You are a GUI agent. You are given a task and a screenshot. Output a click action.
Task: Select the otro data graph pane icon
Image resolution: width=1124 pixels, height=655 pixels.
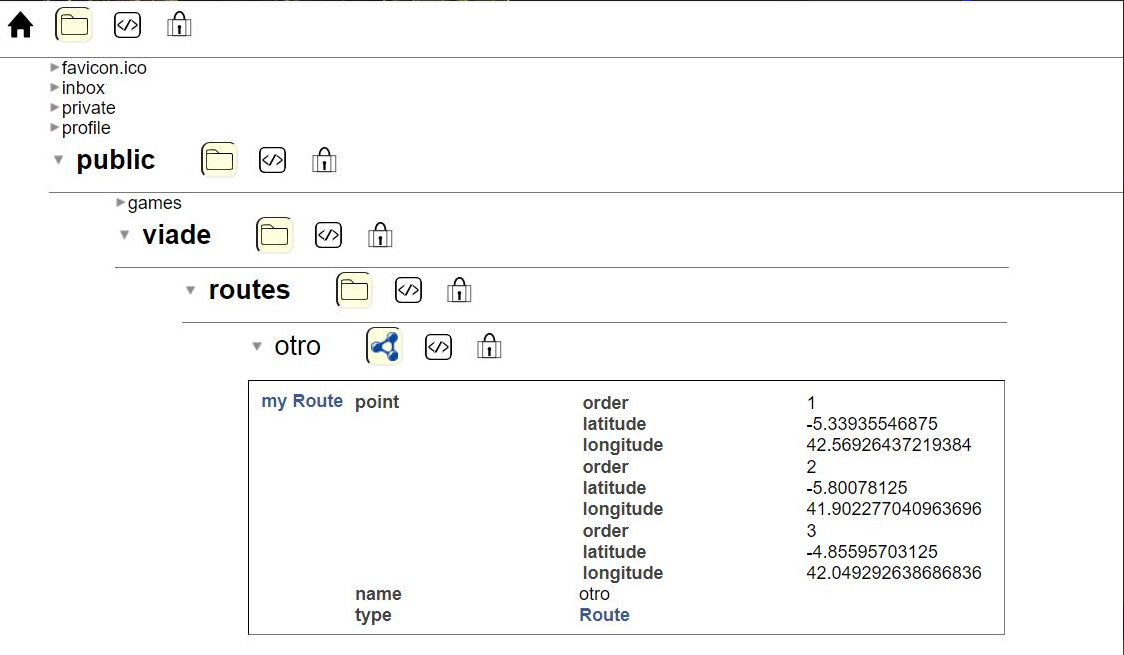[384, 346]
